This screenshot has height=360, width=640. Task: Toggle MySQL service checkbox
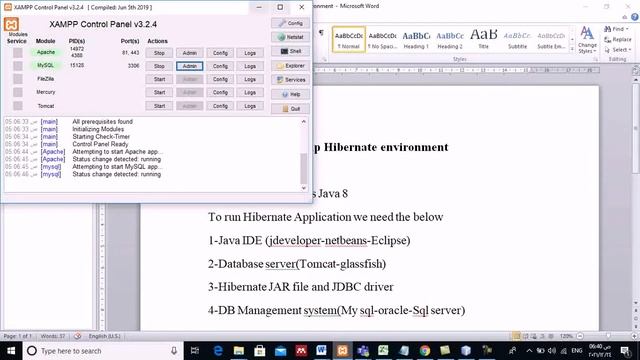tap(18, 66)
